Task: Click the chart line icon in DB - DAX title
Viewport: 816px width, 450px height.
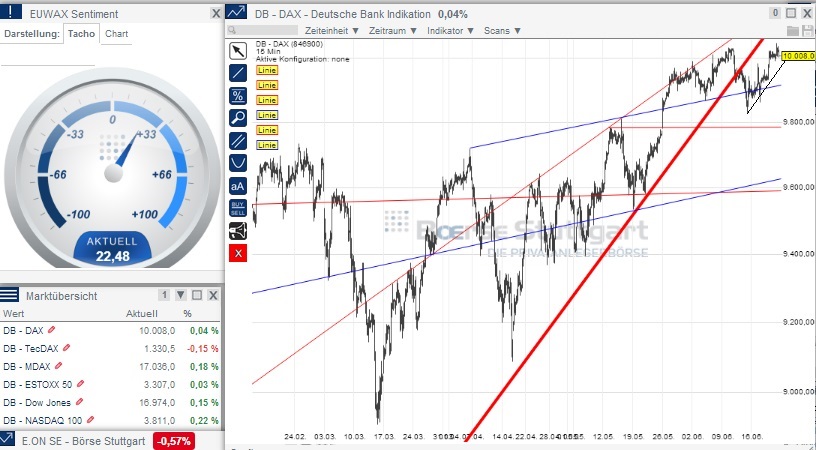Action: 237,12
